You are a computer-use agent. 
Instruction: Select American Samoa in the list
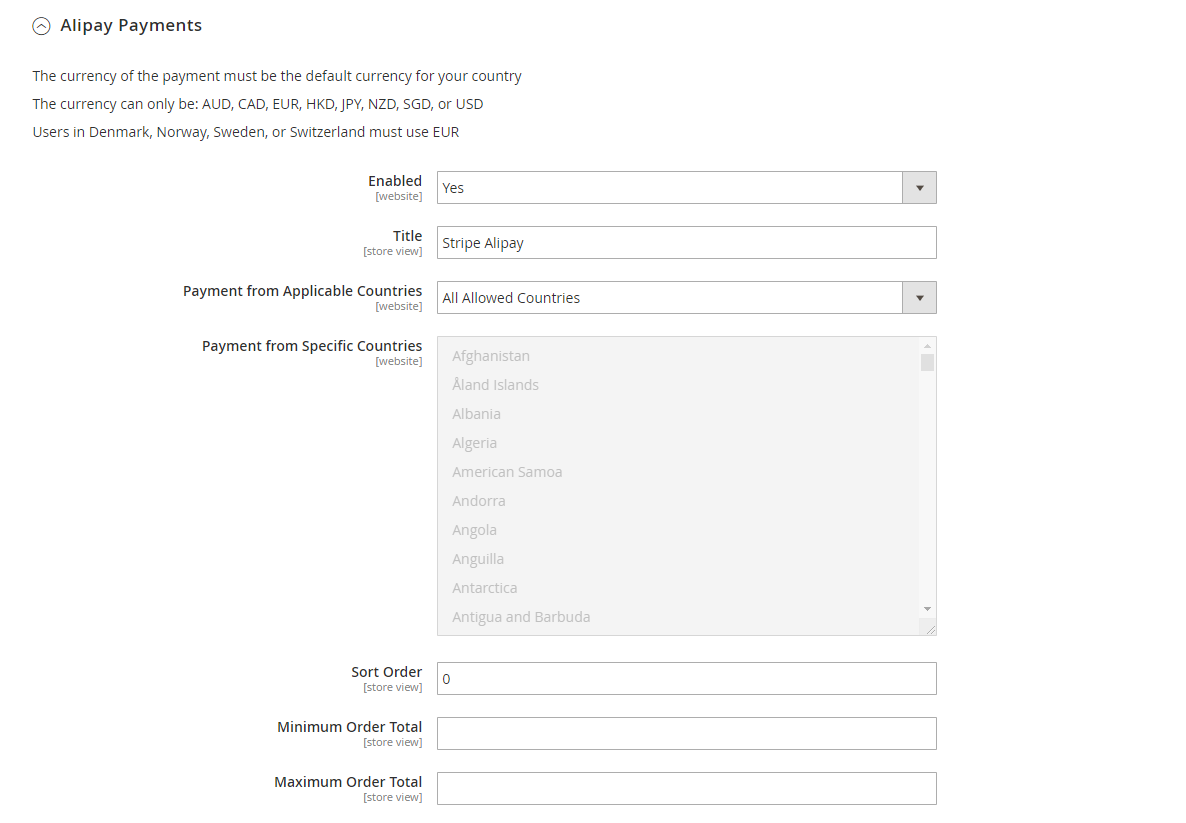click(x=507, y=472)
